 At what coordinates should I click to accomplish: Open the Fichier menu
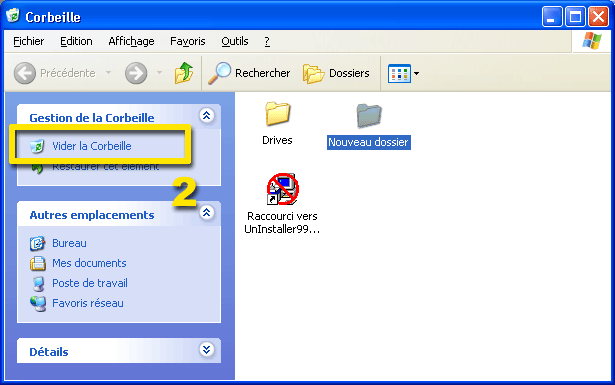click(x=29, y=41)
